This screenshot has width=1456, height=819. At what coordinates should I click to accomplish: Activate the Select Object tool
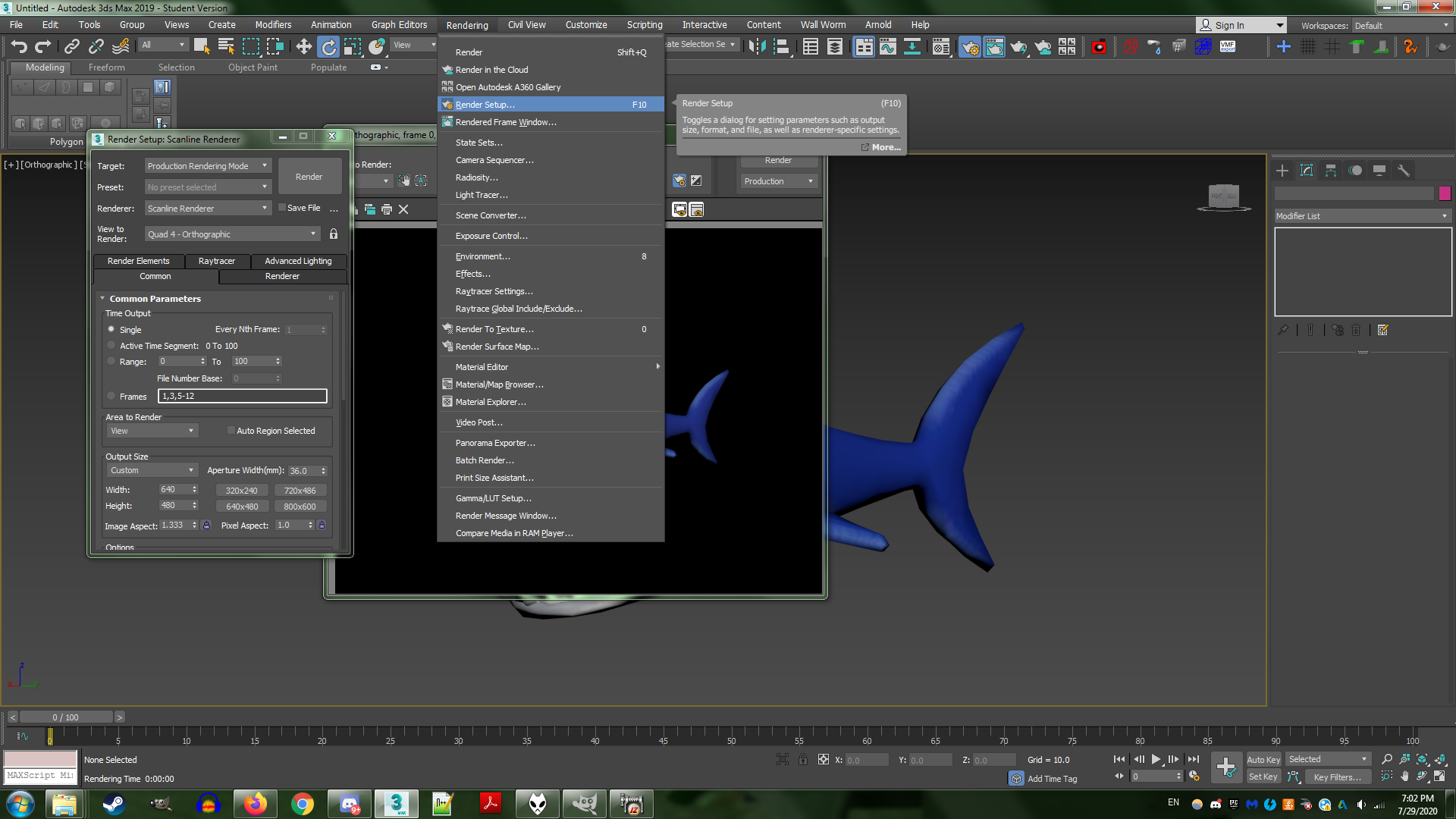[201, 46]
